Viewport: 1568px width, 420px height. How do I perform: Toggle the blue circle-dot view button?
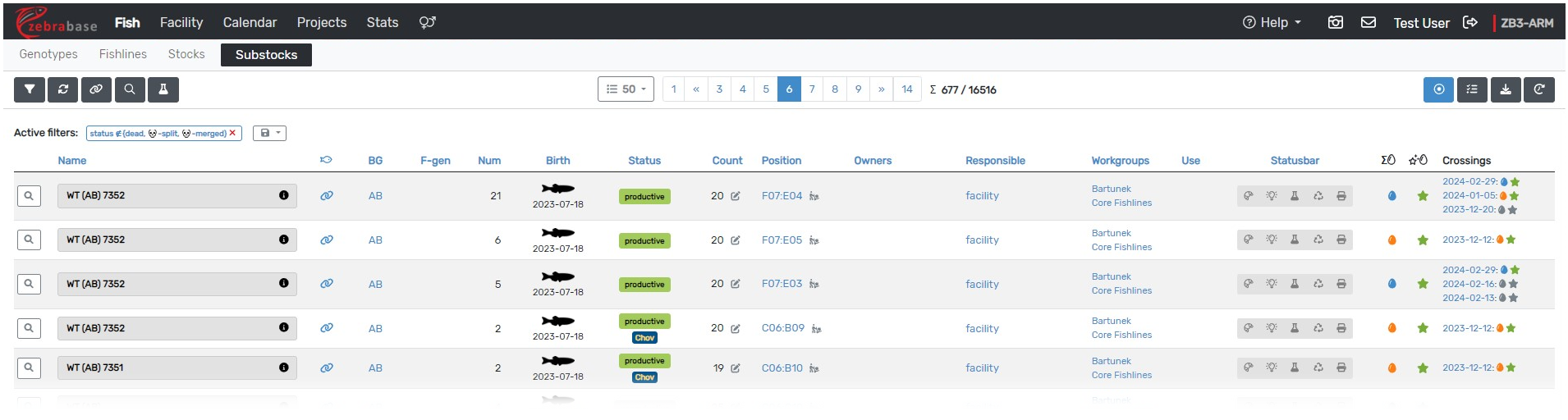click(1438, 89)
